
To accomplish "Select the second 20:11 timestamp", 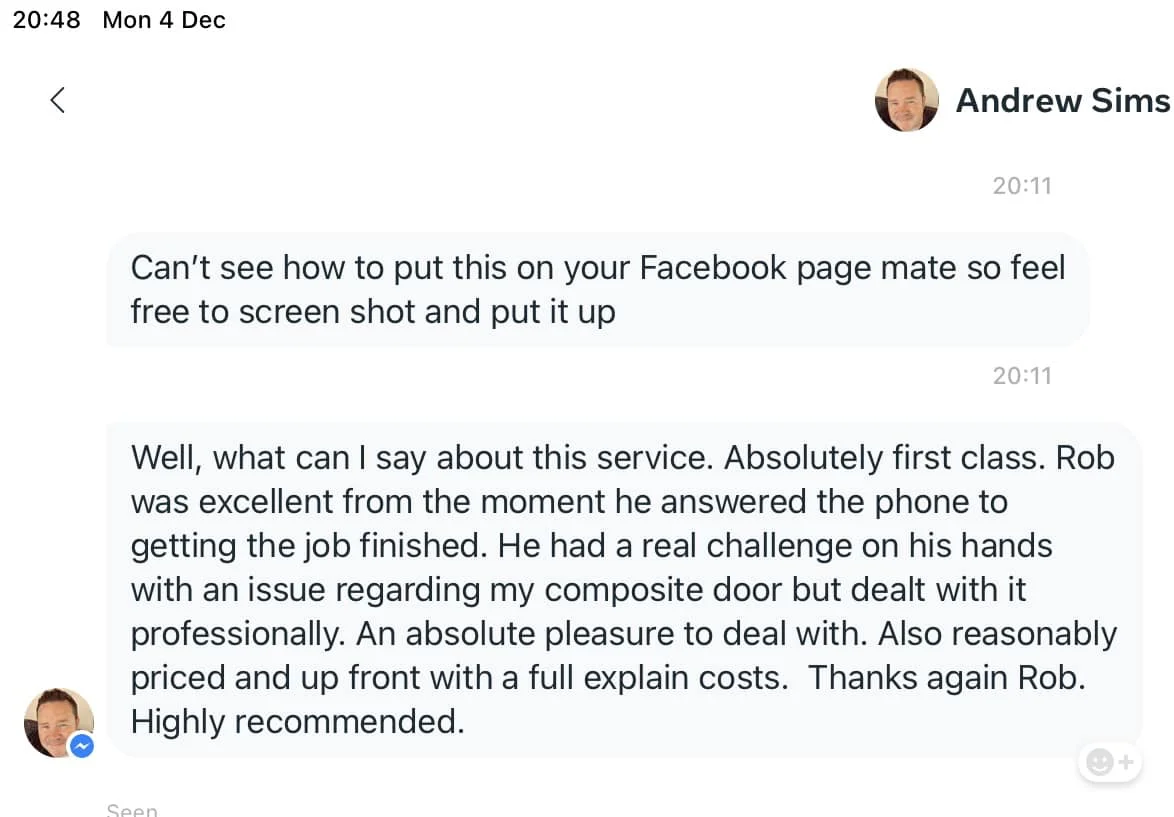I will coord(1022,375).
